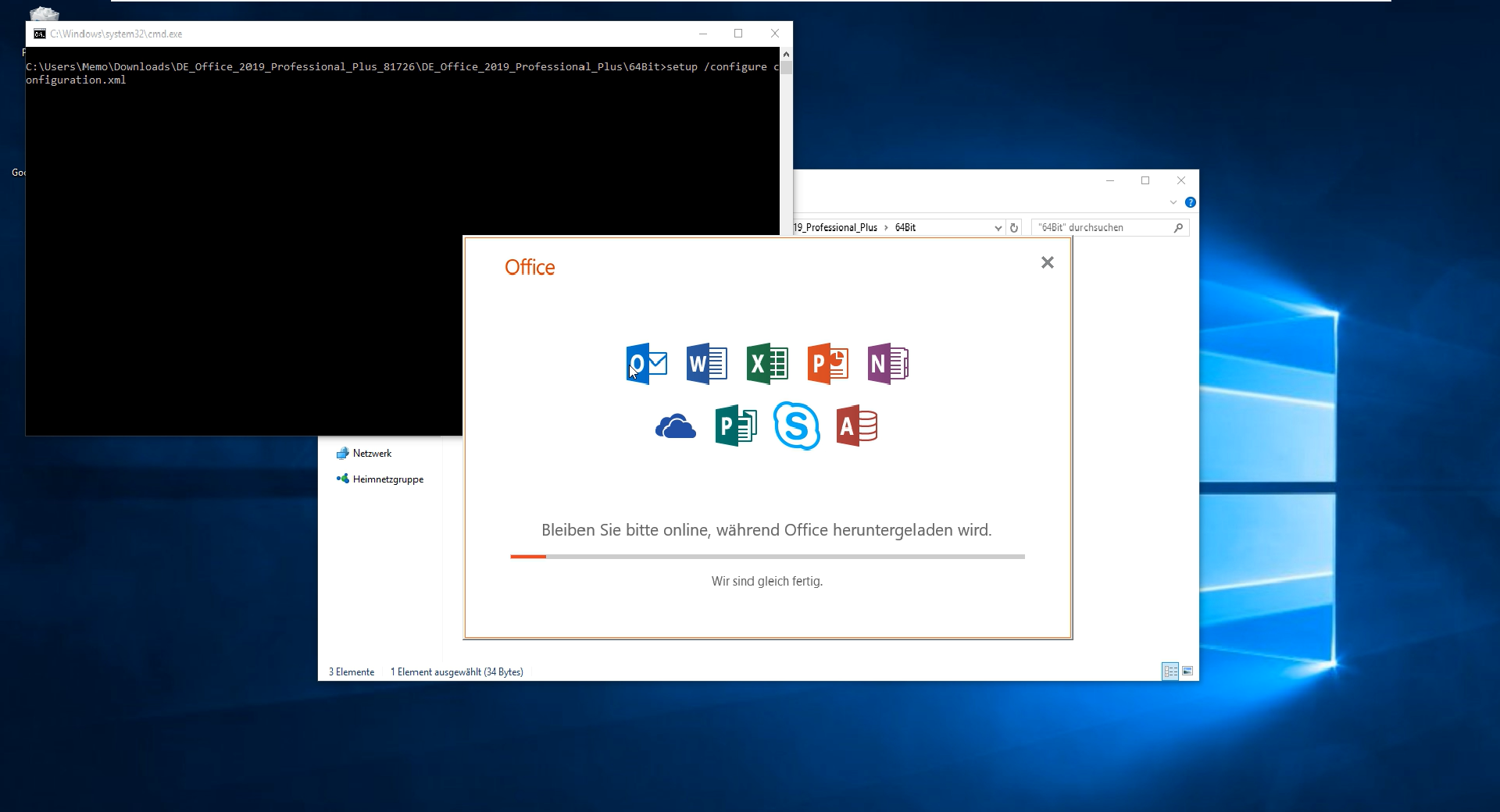Click the OneDrive cloud icon
Screen dimensions: 1500x812
676,427
